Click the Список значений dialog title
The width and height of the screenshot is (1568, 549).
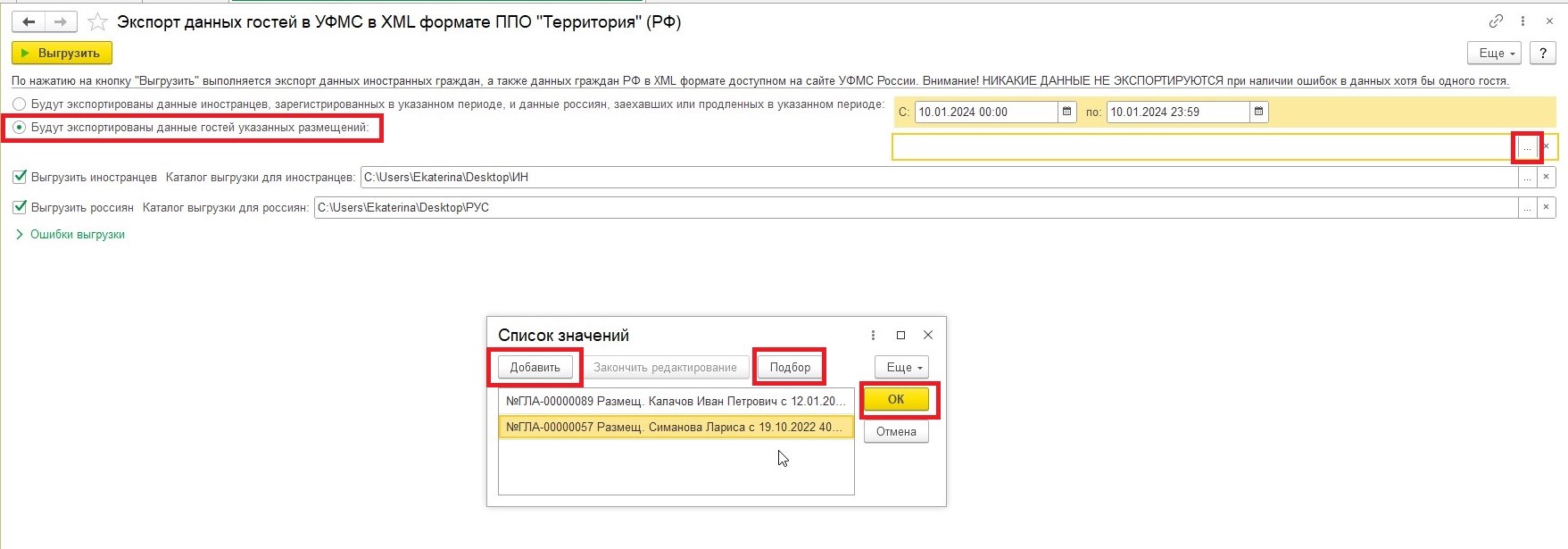(563, 336)
